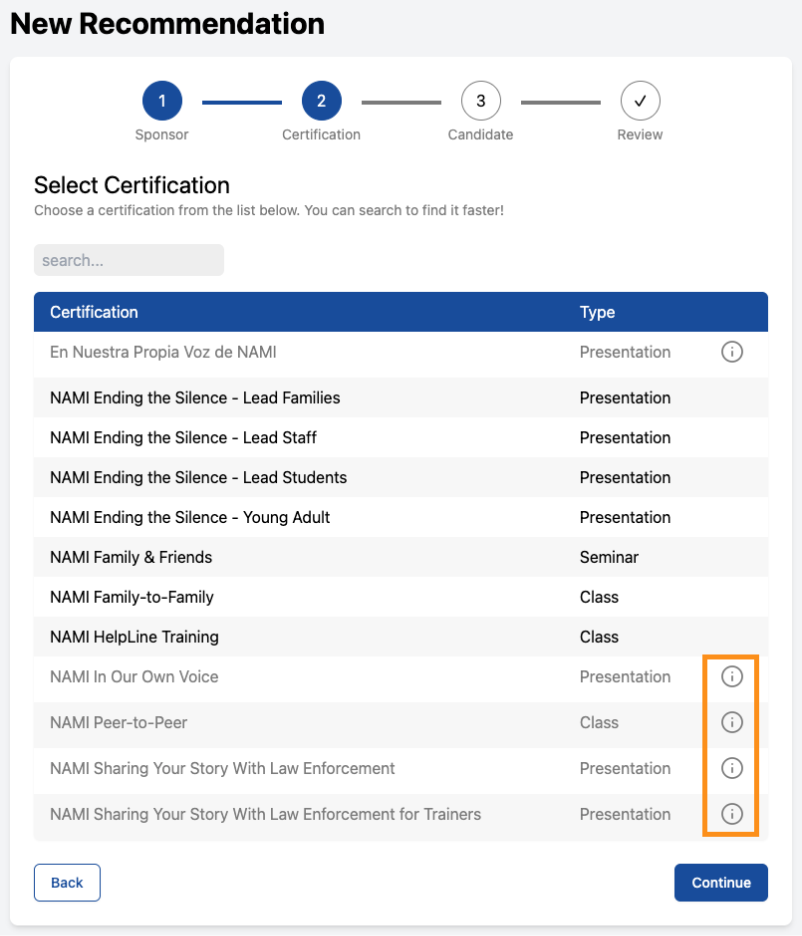Pick NAMI HelpLine Training certification

tap(401, 637)
